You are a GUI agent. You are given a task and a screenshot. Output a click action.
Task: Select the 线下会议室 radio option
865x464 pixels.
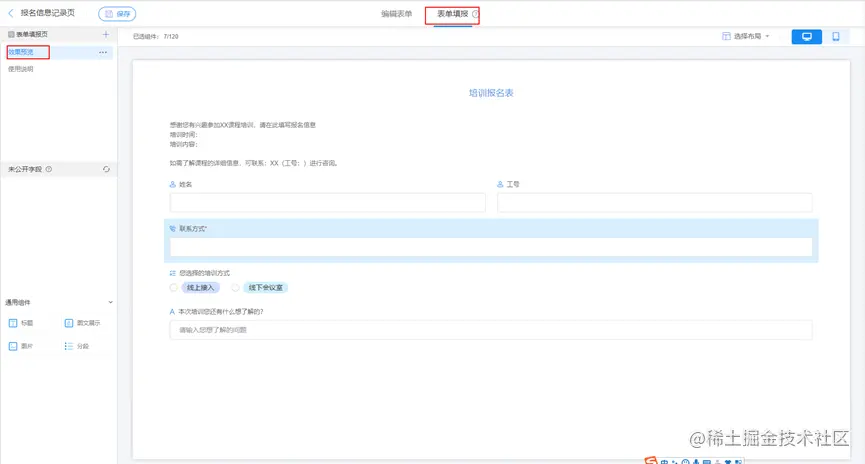(x=236, y=287)
